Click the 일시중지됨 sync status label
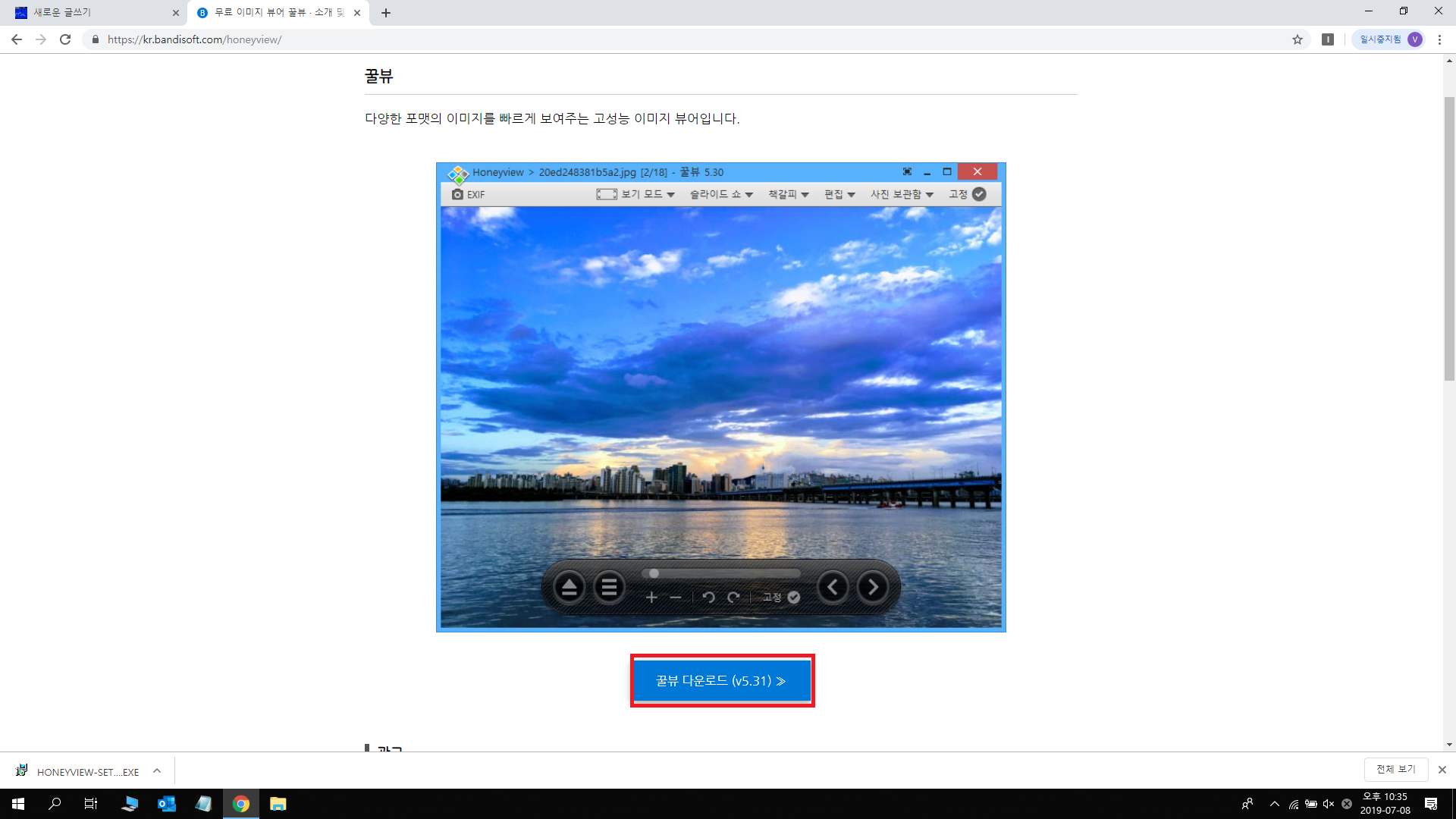1456x819 pixels. (x=1380, y=39)
